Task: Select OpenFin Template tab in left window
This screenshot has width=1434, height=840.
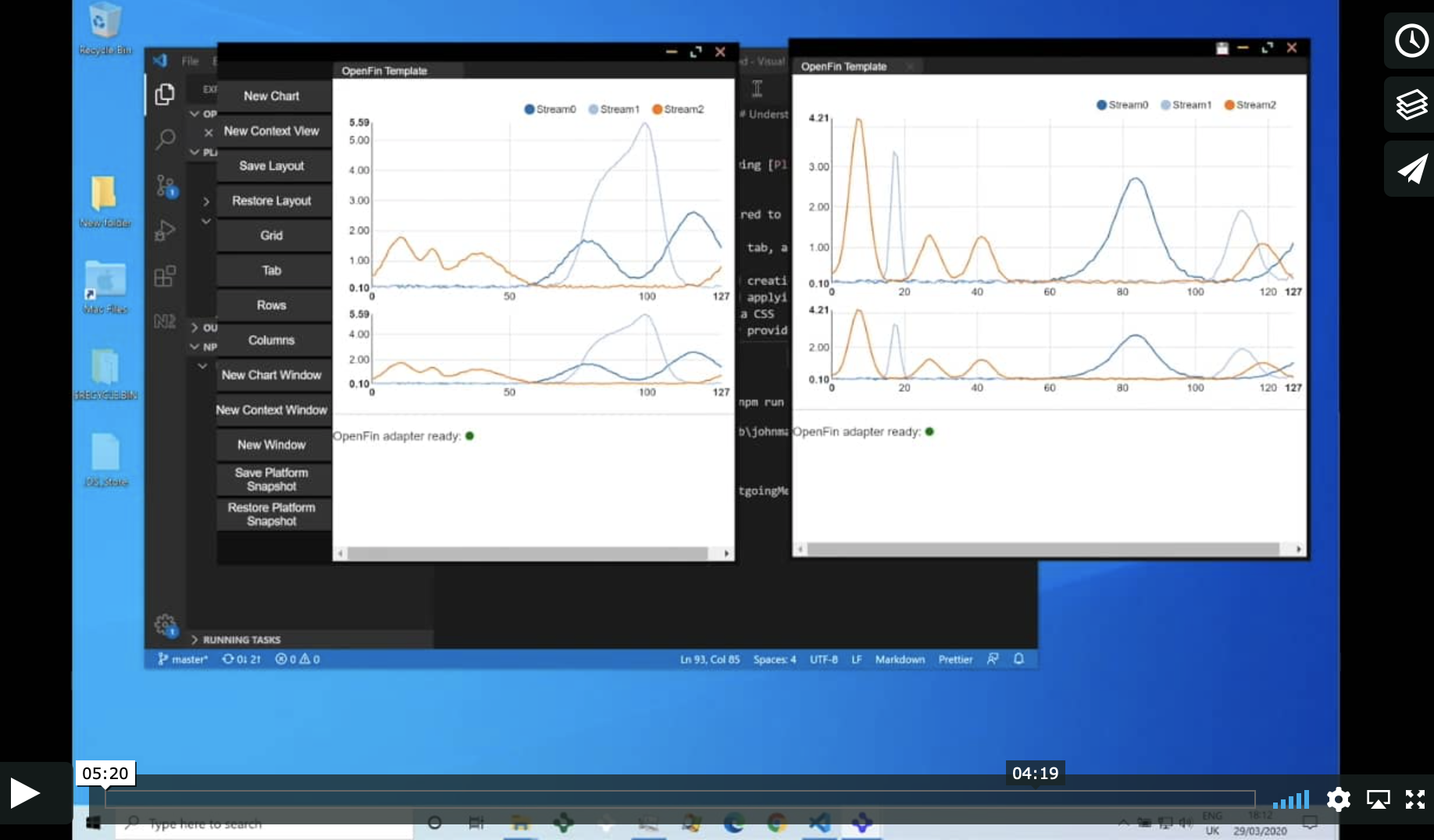Action: pyautogui.click(x=384, y=71)
